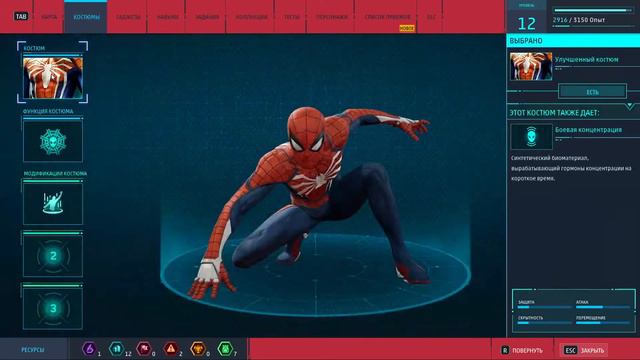
Task: Go to the ЗАДАНИЯ tab
Action: pyautogui.click(x=207, y=17)
